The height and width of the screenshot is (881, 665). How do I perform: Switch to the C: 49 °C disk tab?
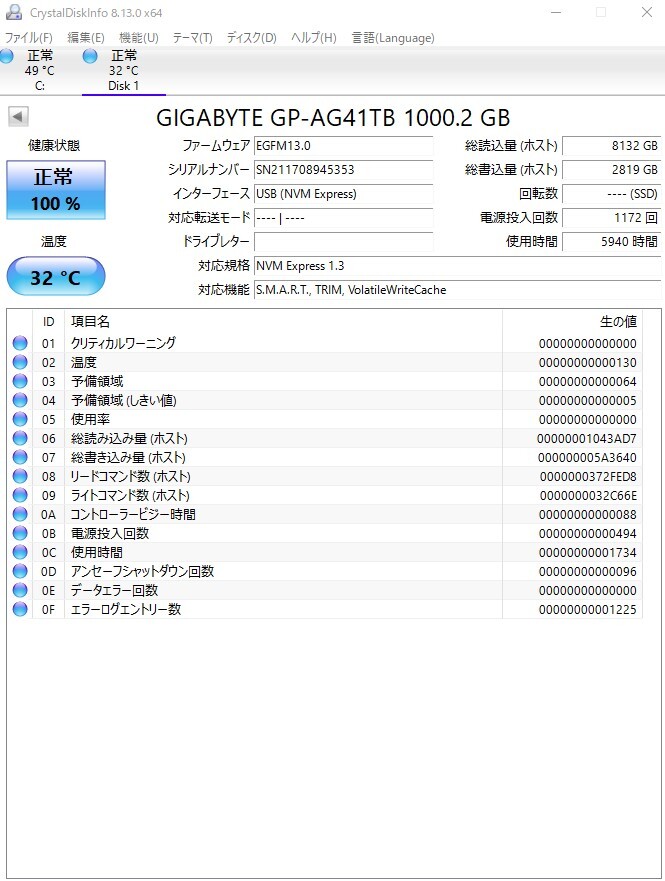click(x=39, y=70)
